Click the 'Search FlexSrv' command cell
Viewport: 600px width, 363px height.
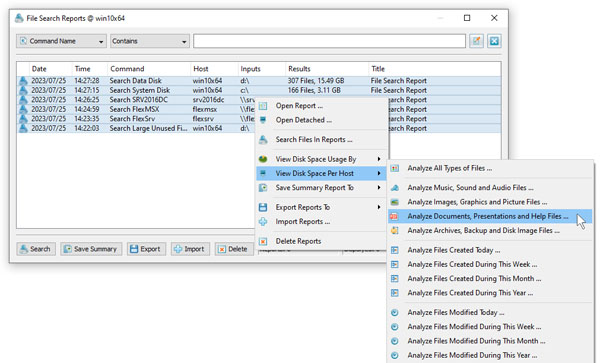tap(132, 119)
